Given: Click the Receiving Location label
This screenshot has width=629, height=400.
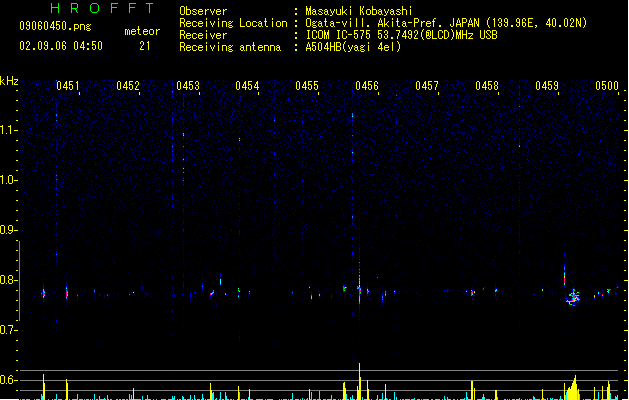Looking at the screenshot, I should (233, 23).
